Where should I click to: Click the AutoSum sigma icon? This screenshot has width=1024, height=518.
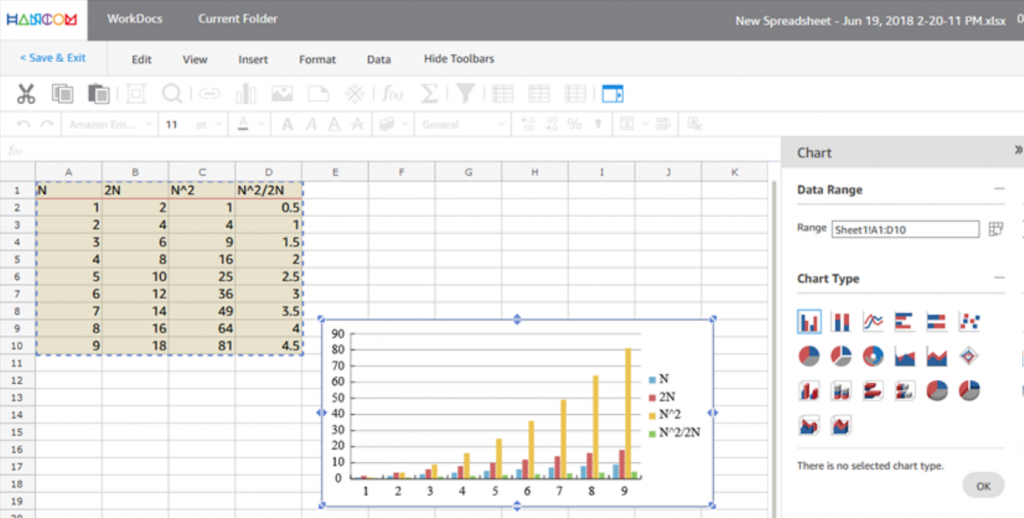[x=429, y=94]
